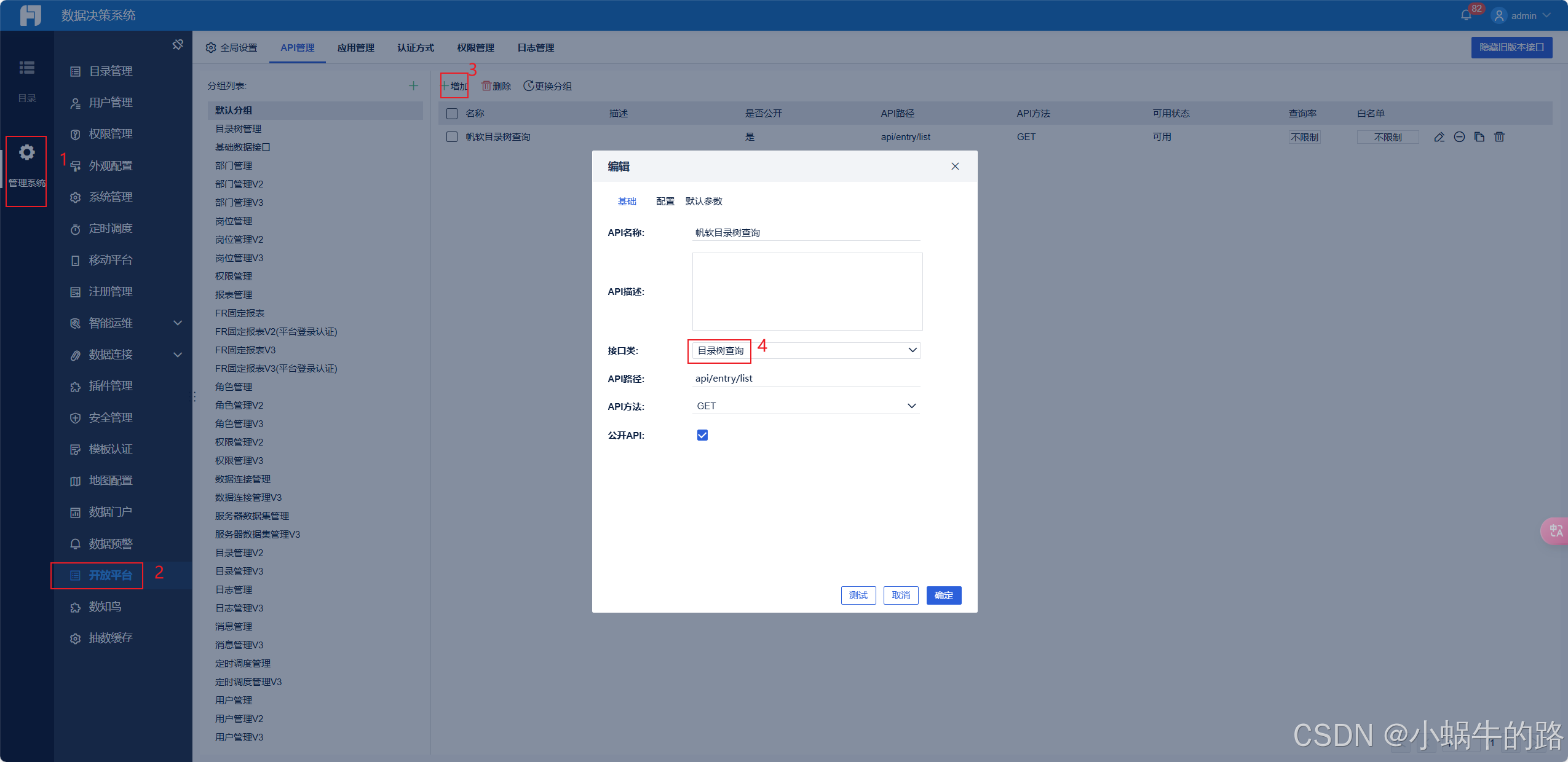Click the pencil edit icon in row

(x=1439, y=137)
